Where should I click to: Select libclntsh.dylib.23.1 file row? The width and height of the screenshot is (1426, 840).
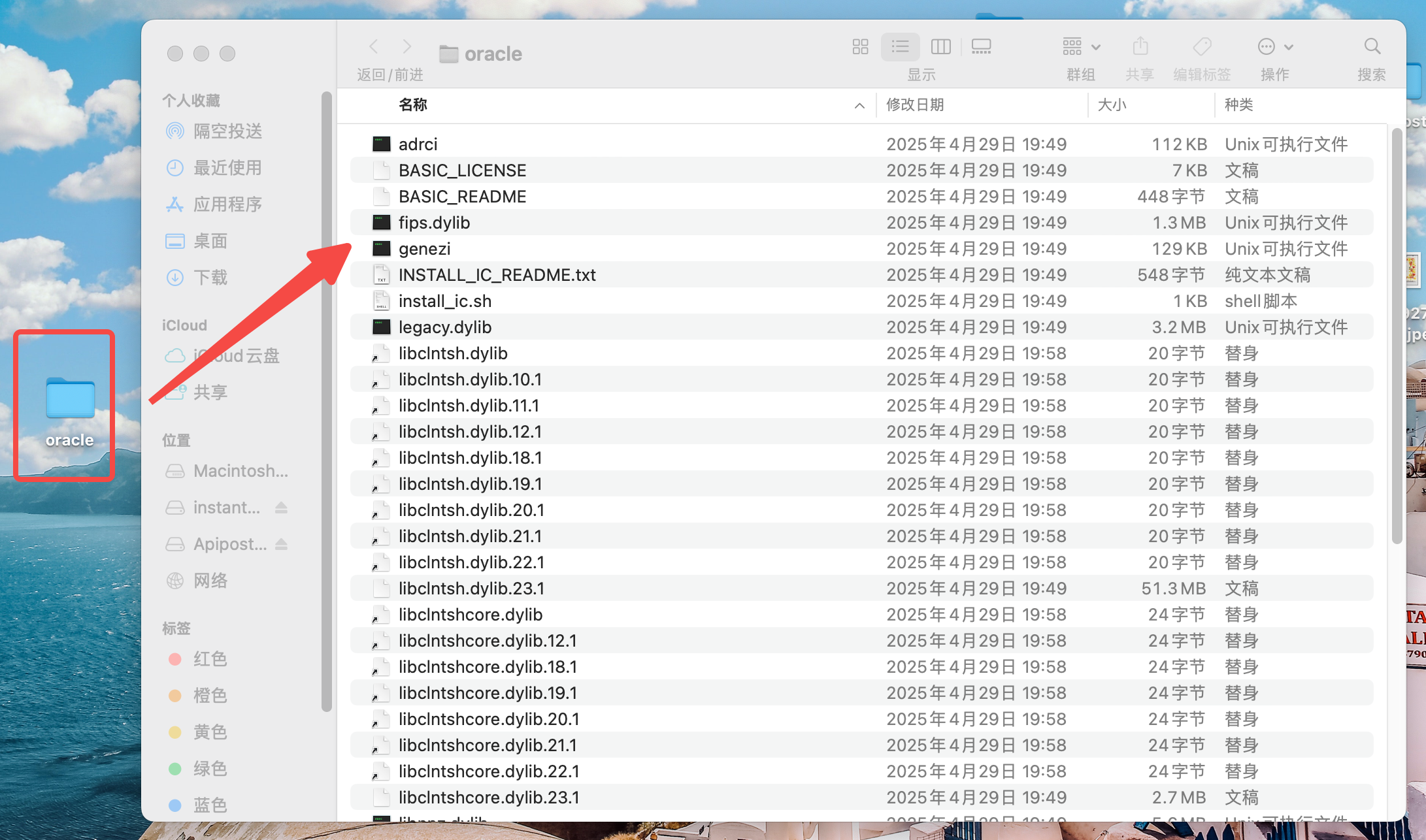pos(861,589)
